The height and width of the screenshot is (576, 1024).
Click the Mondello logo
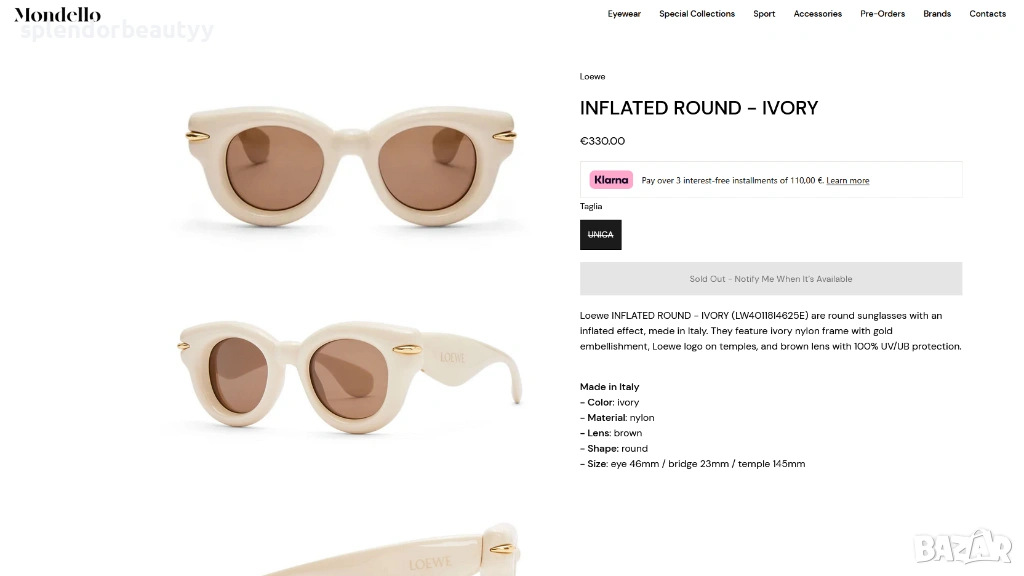tap(57, 14)
